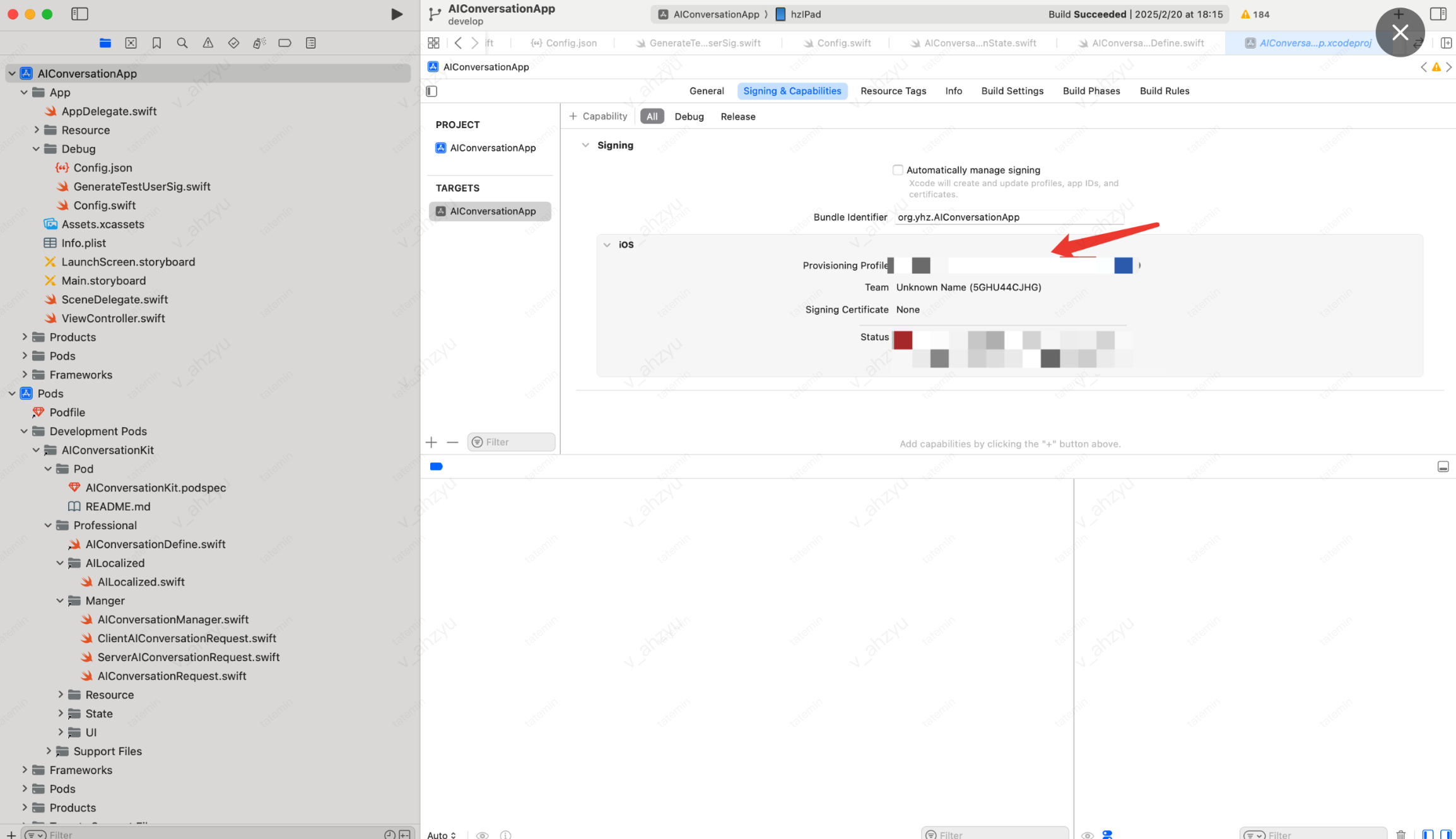
Task: Choose the AIConversationApp scheme in toolbar
Action: 708,15
